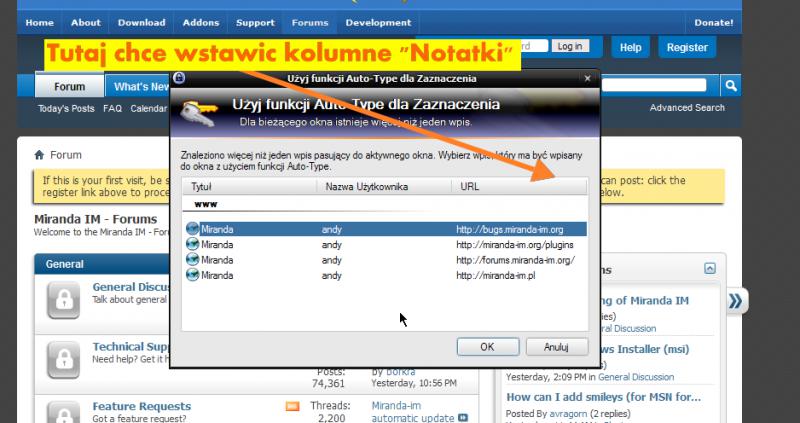The height and width of the screenshot is (423, 800).
Task: Click the Help button
Action: [631, 47]
